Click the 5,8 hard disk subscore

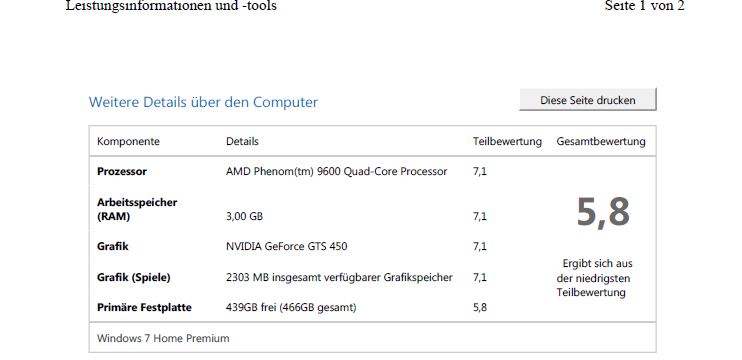[x=480, y=307]
